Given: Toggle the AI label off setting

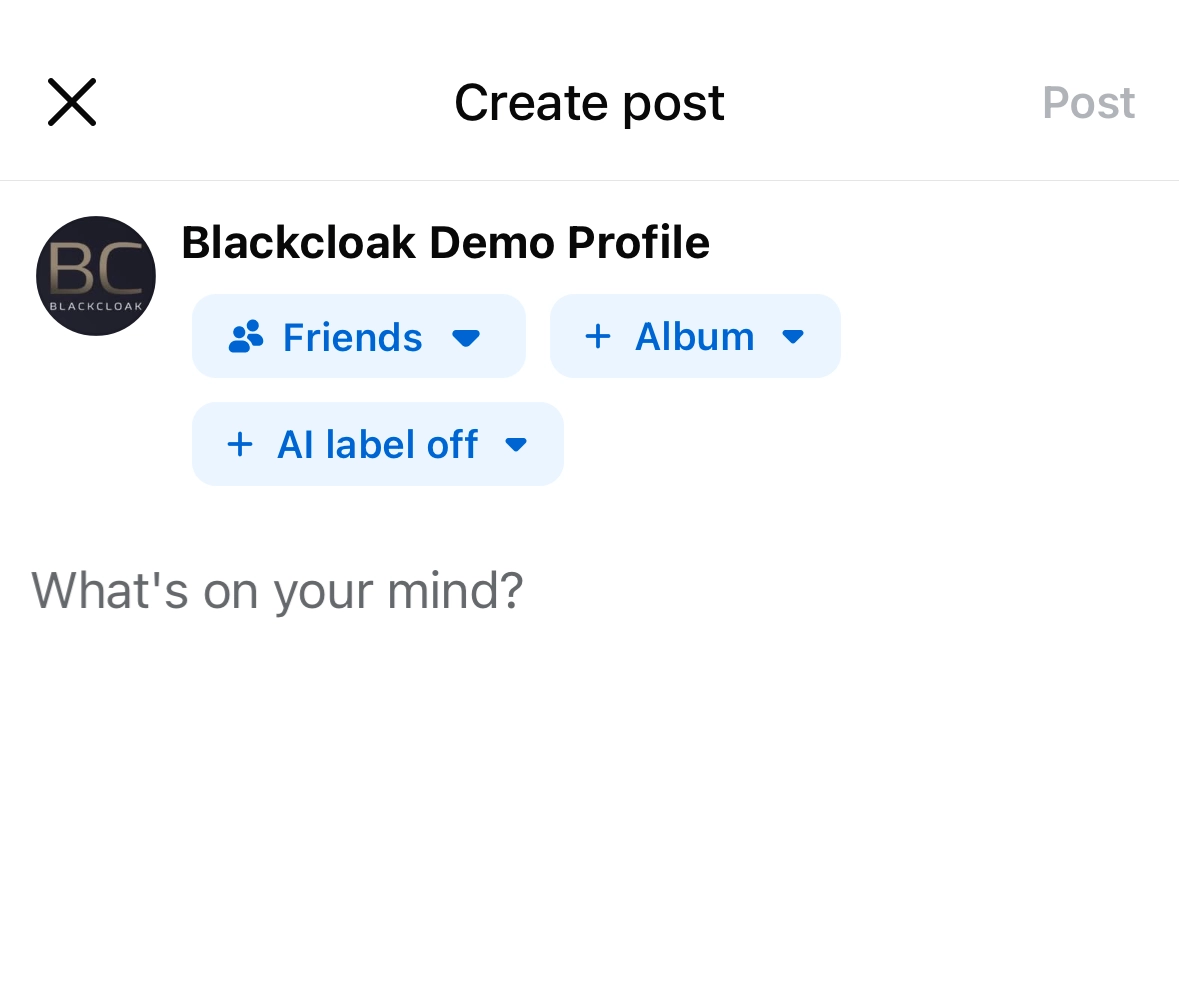Looking at the screenshot, I should (x=377, y=444).
